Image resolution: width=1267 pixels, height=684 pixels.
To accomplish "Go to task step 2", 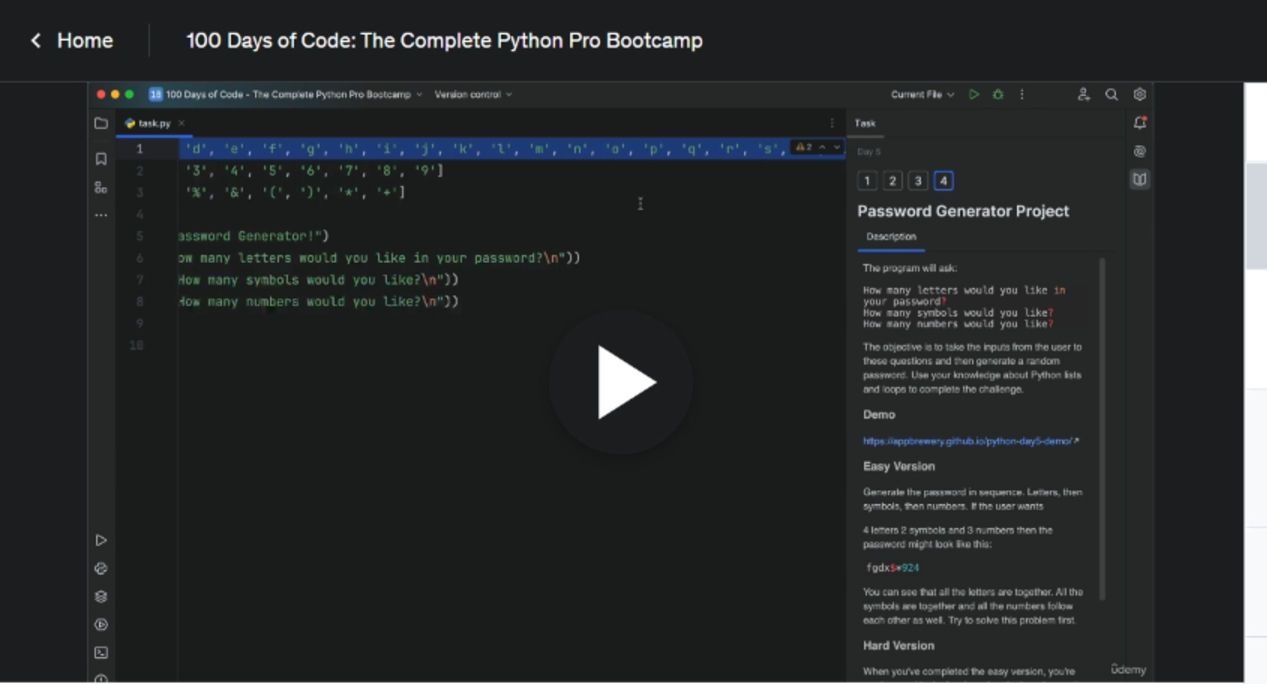I will point(893,181).
